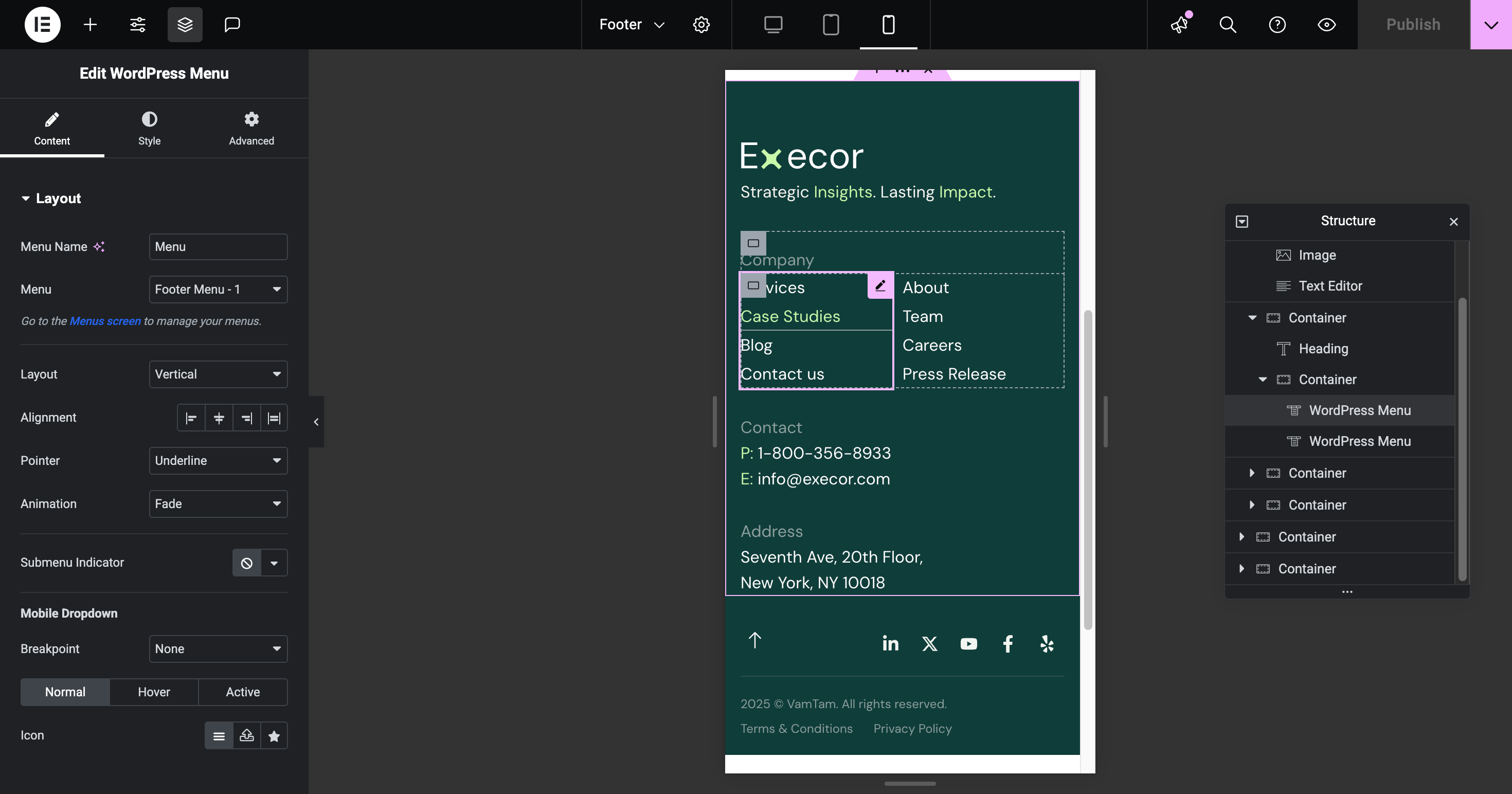
Task: Follow the Menus screen link
Action: click(x=105, y=321)
